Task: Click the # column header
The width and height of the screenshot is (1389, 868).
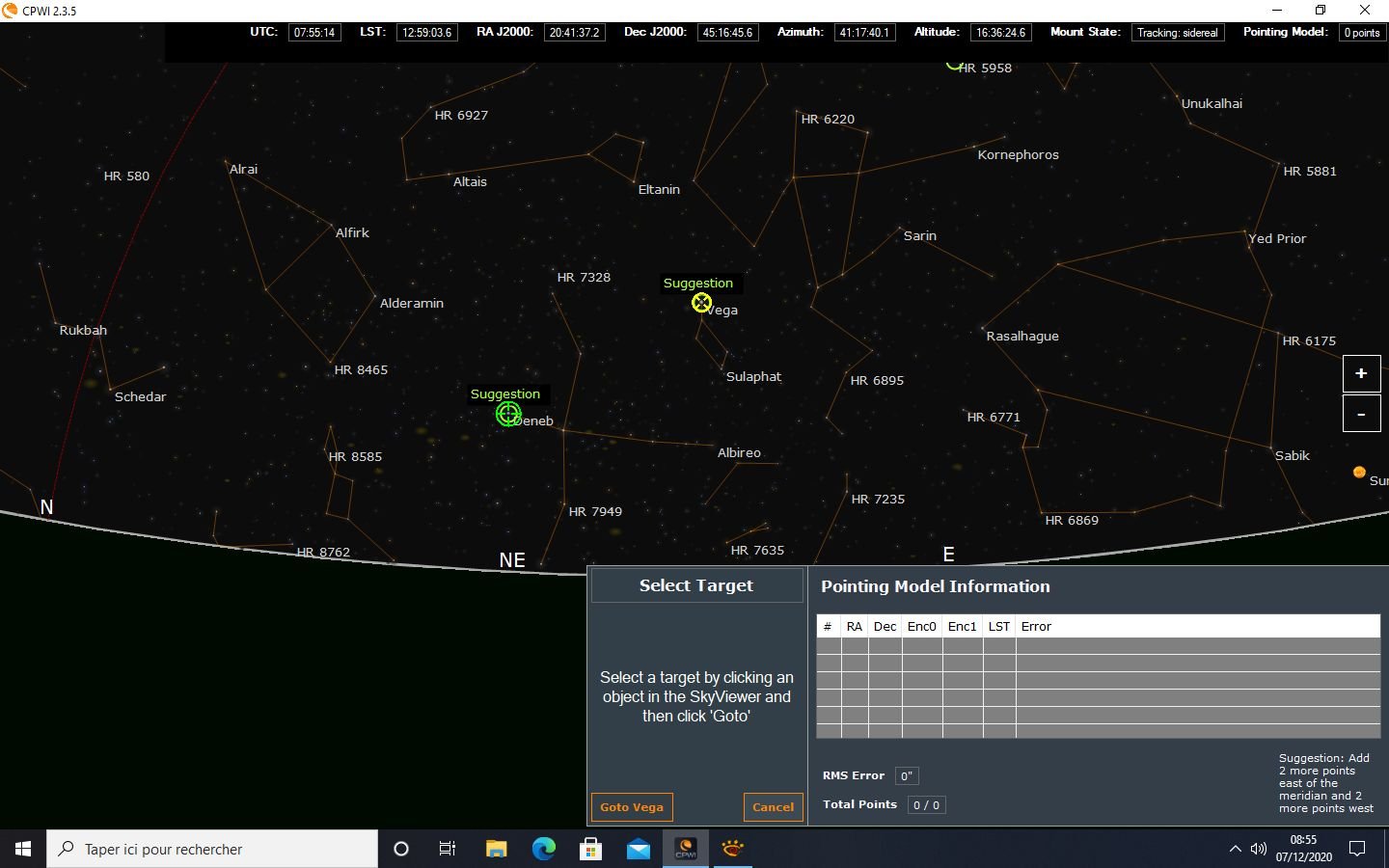Action: (x=828, y=627)
